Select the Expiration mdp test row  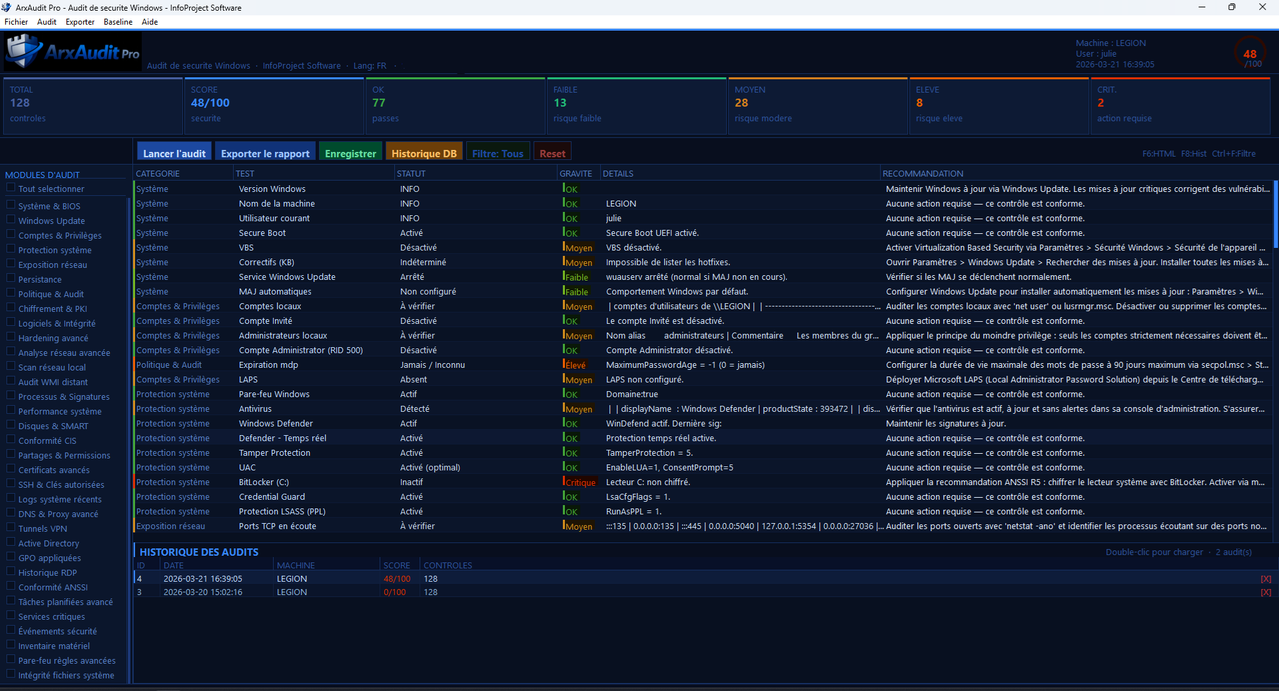pyautogui.click(x=702, y=365)
